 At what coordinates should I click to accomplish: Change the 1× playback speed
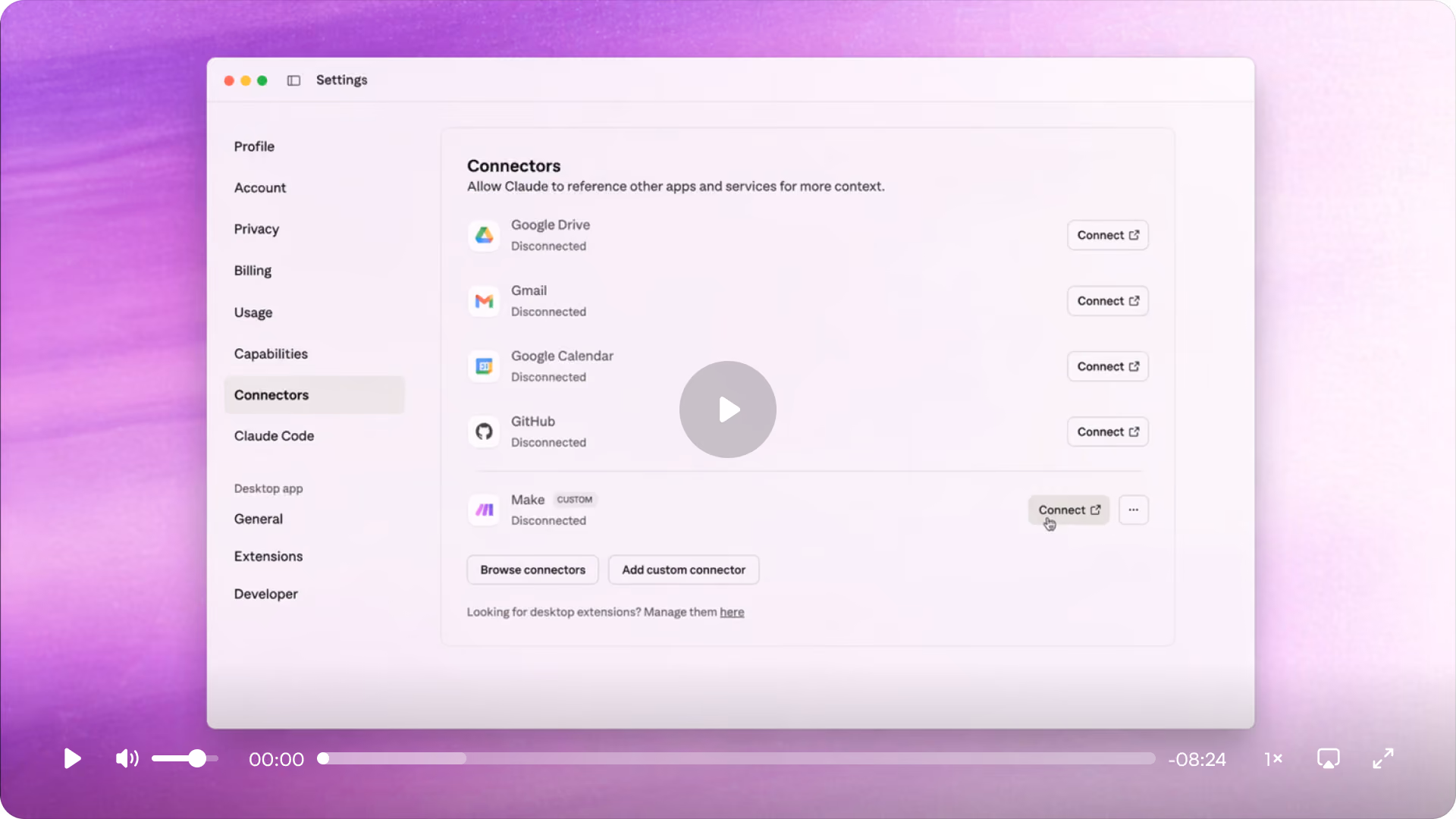click(1273, 759)
